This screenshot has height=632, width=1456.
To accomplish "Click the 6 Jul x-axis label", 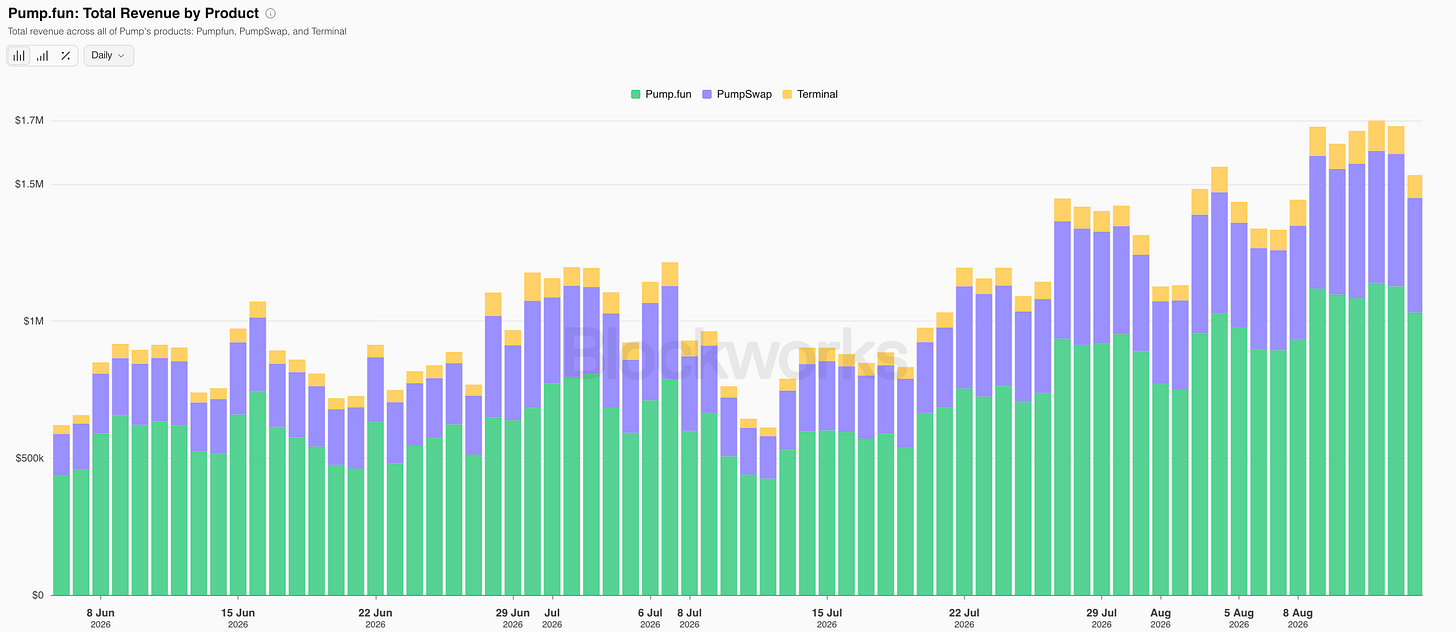I will (x=649, y=618).
